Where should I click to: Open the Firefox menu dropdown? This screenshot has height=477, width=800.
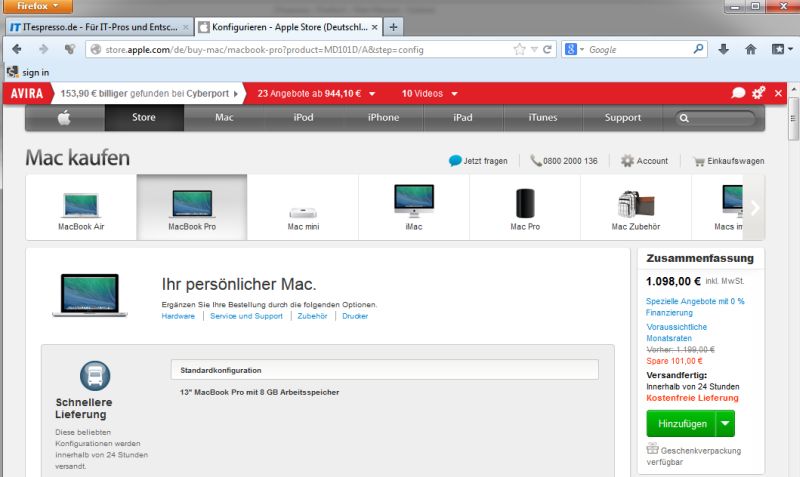[38, 6]
